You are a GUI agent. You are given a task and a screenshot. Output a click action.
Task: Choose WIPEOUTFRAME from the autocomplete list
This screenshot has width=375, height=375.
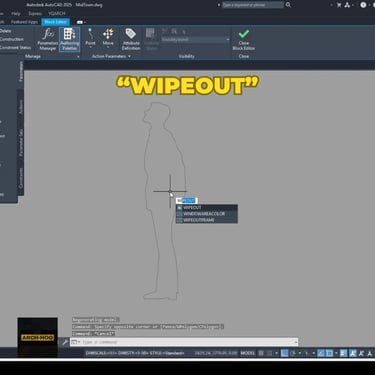coord(207,220)
